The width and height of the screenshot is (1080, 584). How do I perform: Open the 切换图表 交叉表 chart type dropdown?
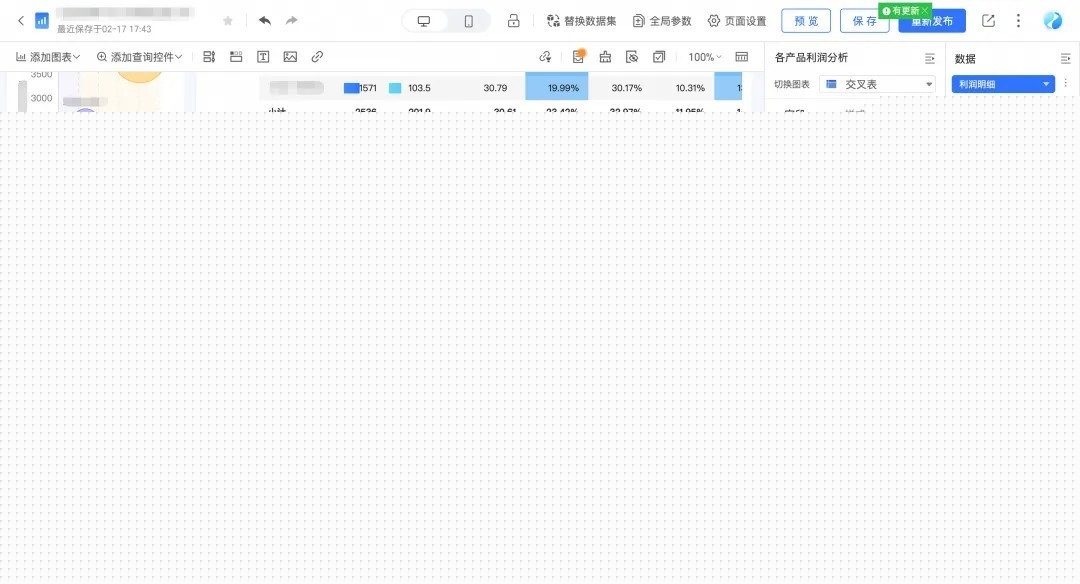[x=878, y=84]
